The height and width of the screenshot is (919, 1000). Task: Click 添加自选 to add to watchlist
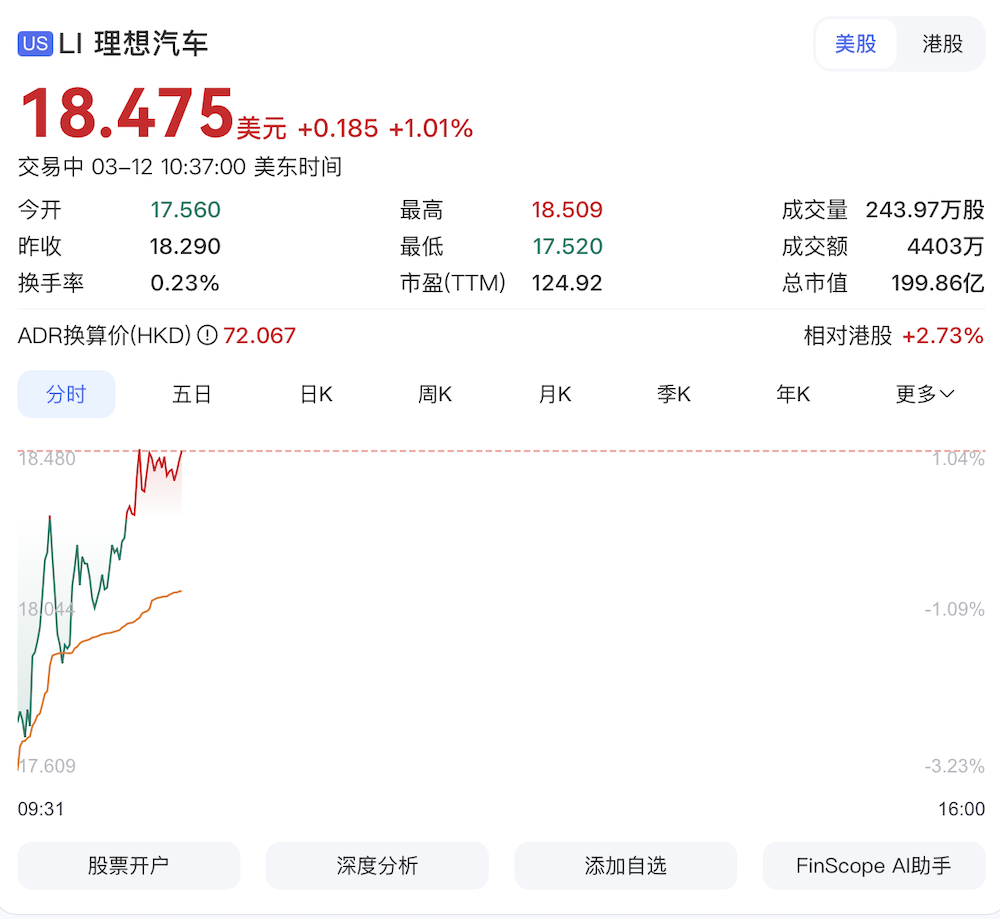pyautogui.click(x=625, y=866)
